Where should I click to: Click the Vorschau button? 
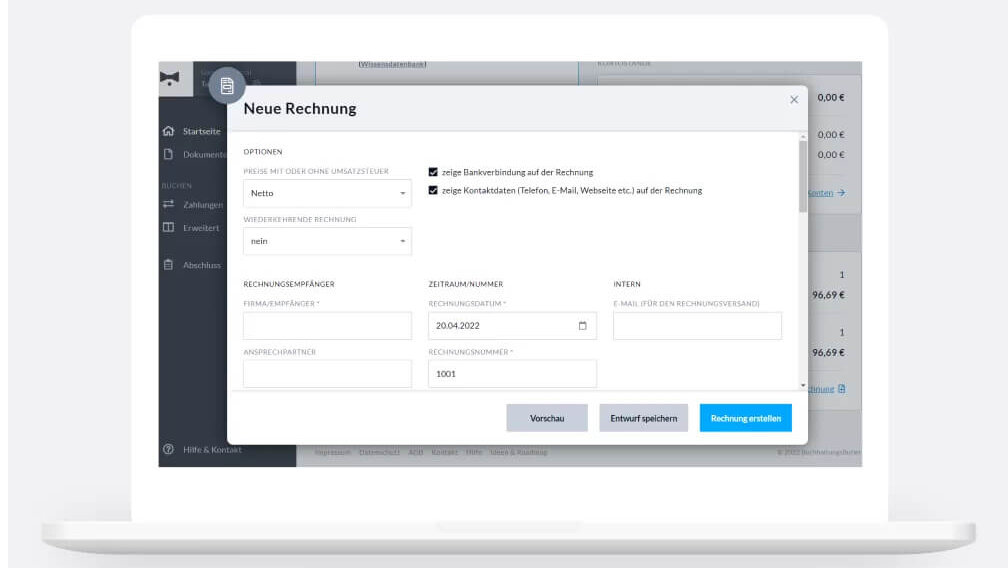pyautogui.click(x=547, y=418)
